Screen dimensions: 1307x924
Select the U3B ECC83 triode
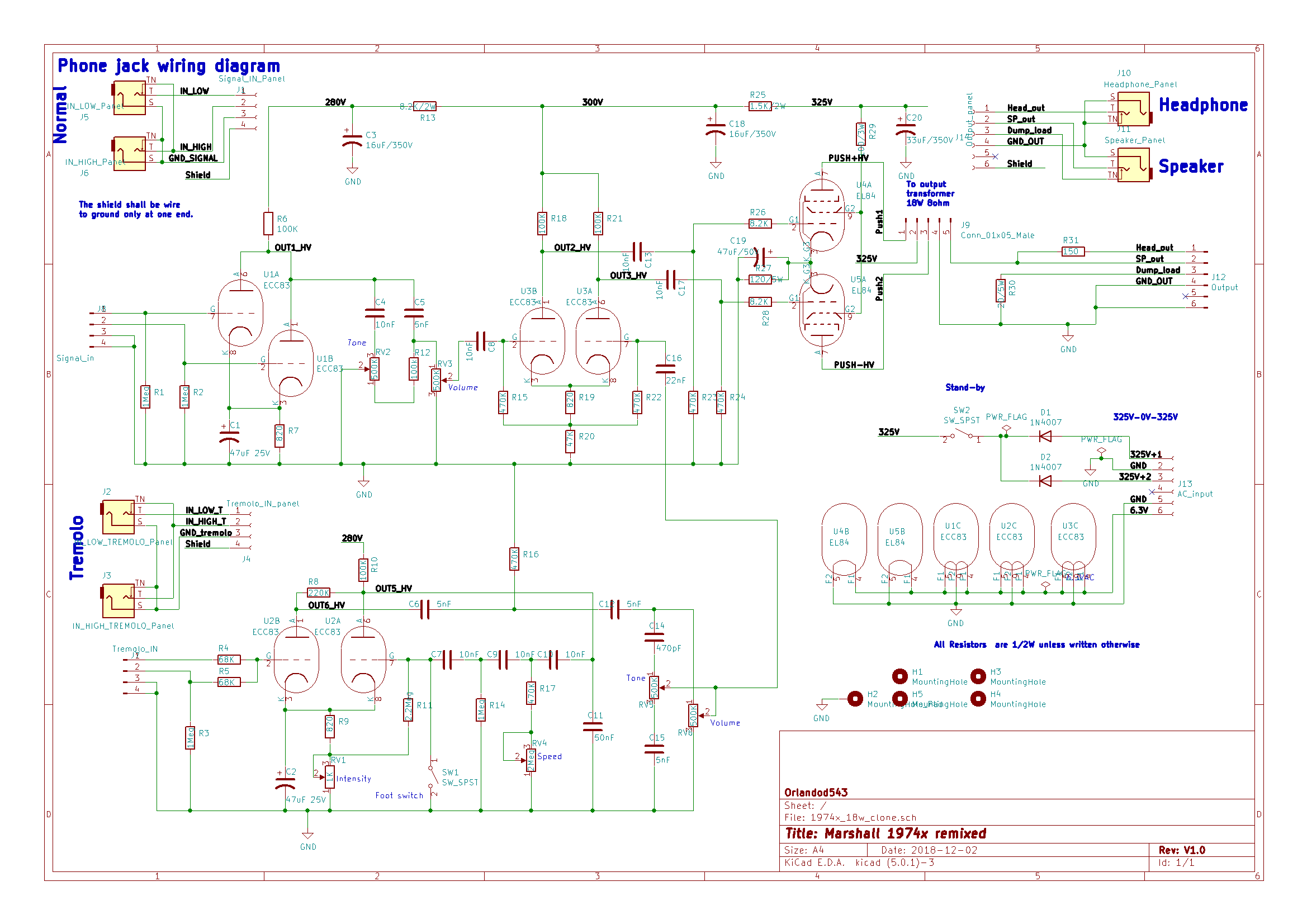tap(542, 341)
